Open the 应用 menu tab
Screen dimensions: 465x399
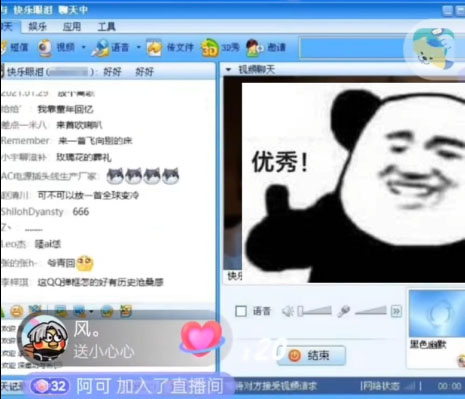click(x=72, y=27)
